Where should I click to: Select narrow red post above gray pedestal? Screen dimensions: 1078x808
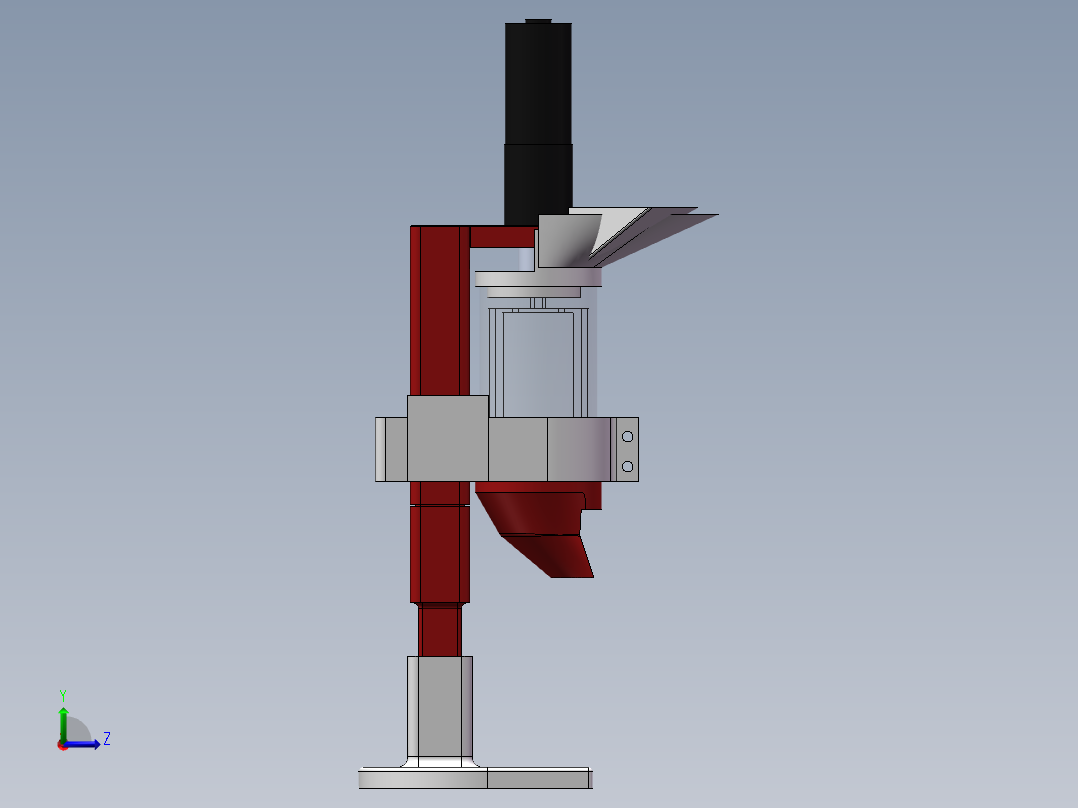(x=440, y=630)
